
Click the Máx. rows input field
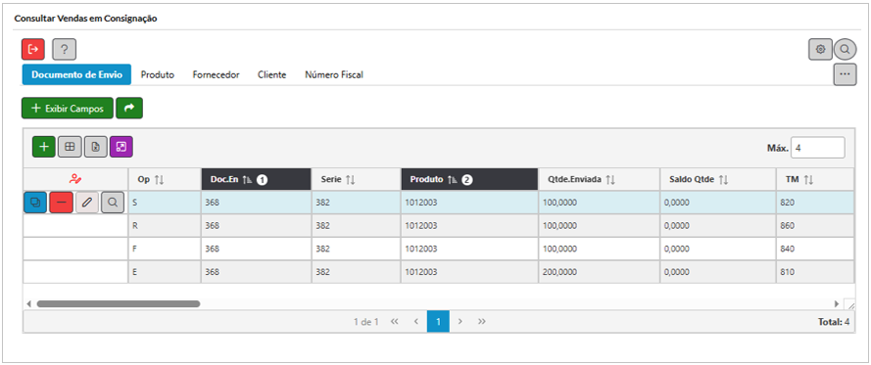pyautogui.click(x=818, y=148)
